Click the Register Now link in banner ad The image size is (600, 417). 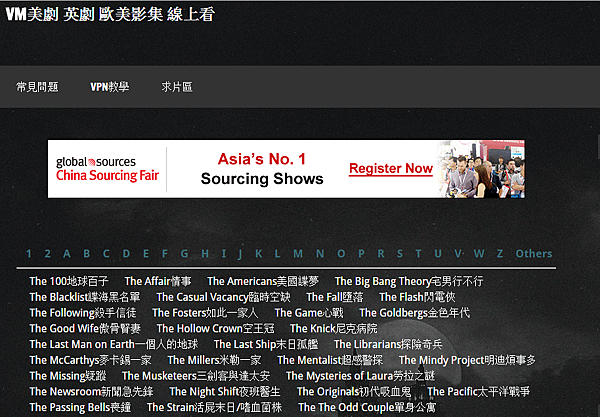coord(391,168)
